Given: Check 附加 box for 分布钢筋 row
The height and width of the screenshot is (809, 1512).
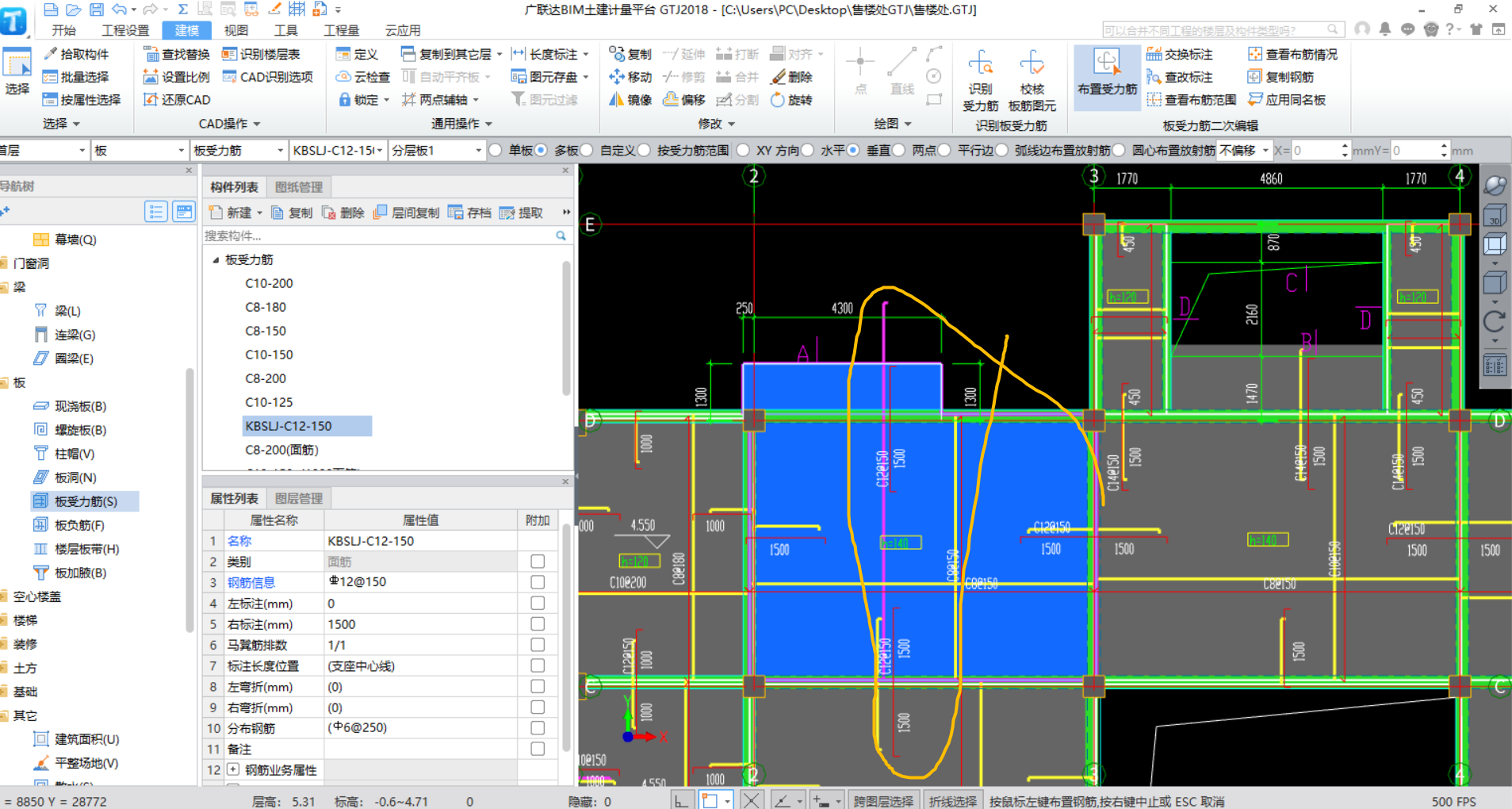Looking at the screenshot, I should point(538,728).
